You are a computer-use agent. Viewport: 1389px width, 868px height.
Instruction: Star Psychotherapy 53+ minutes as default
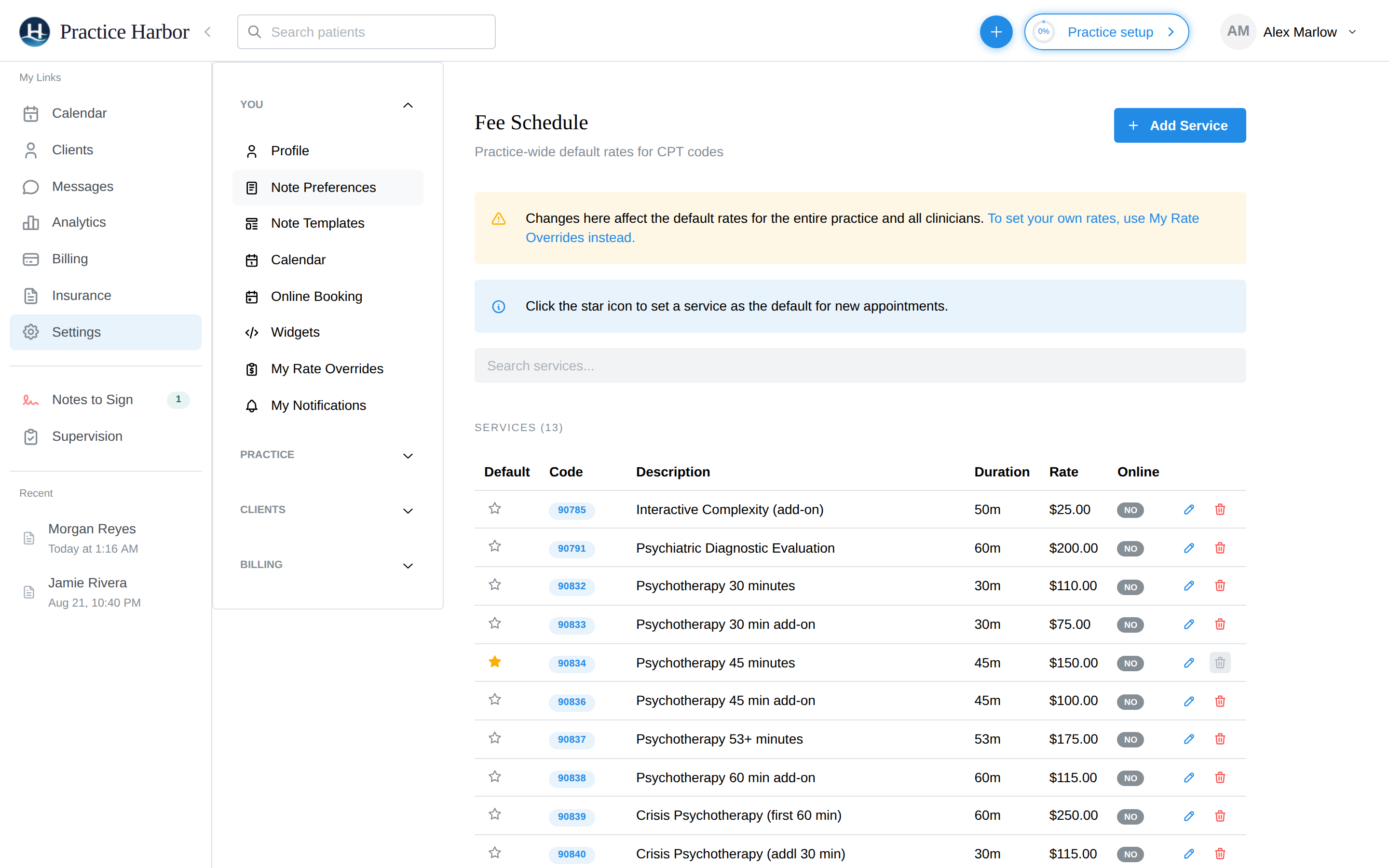495,738
